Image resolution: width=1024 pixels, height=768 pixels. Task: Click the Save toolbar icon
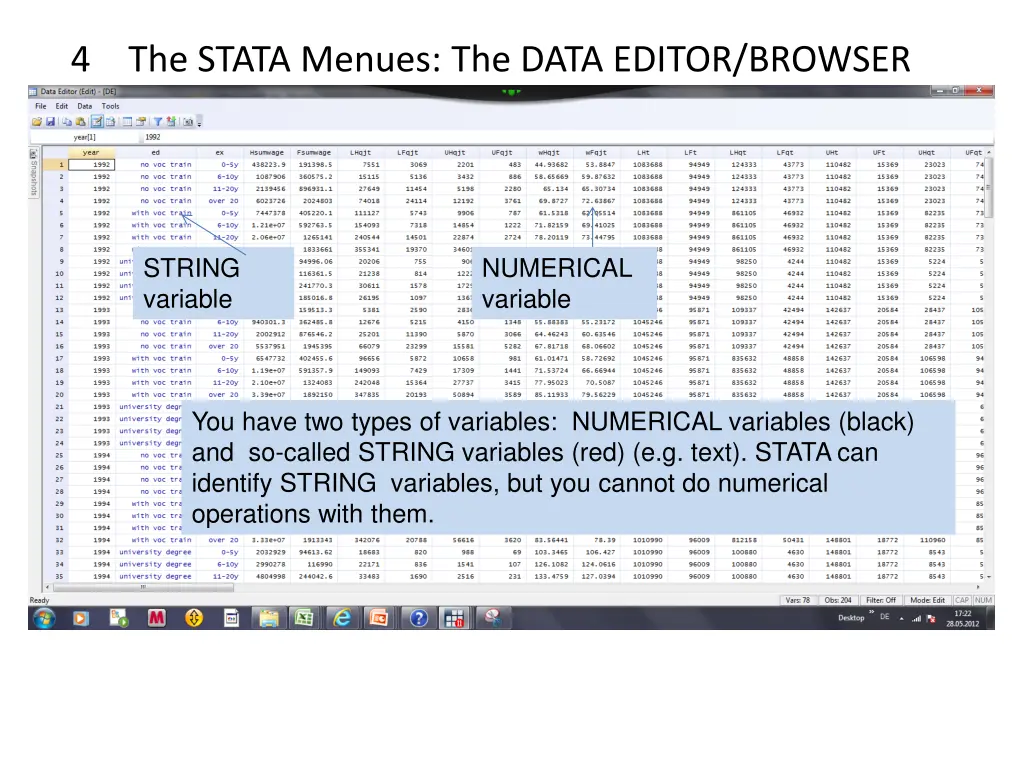50,121
